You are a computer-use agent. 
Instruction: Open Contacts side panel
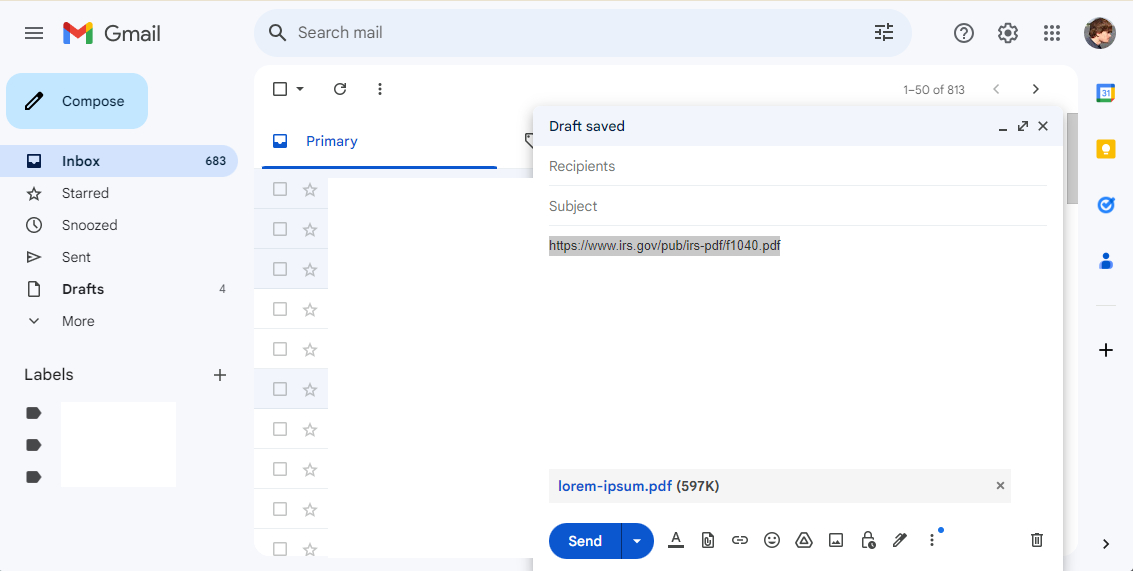(x=1106, y=261)
